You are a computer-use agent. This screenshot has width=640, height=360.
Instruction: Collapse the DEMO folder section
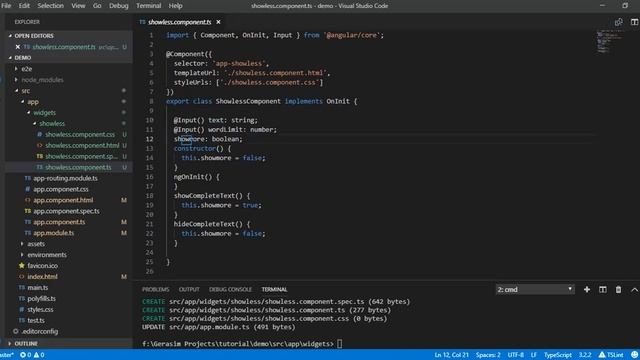[23, 58]
